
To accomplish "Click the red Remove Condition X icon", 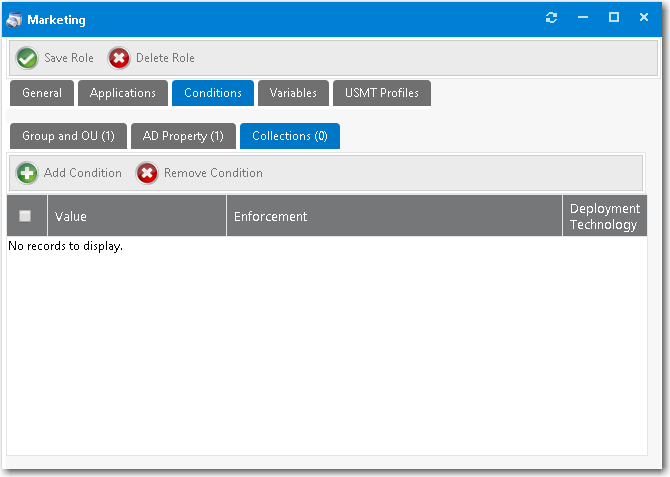I will [147, 173].
